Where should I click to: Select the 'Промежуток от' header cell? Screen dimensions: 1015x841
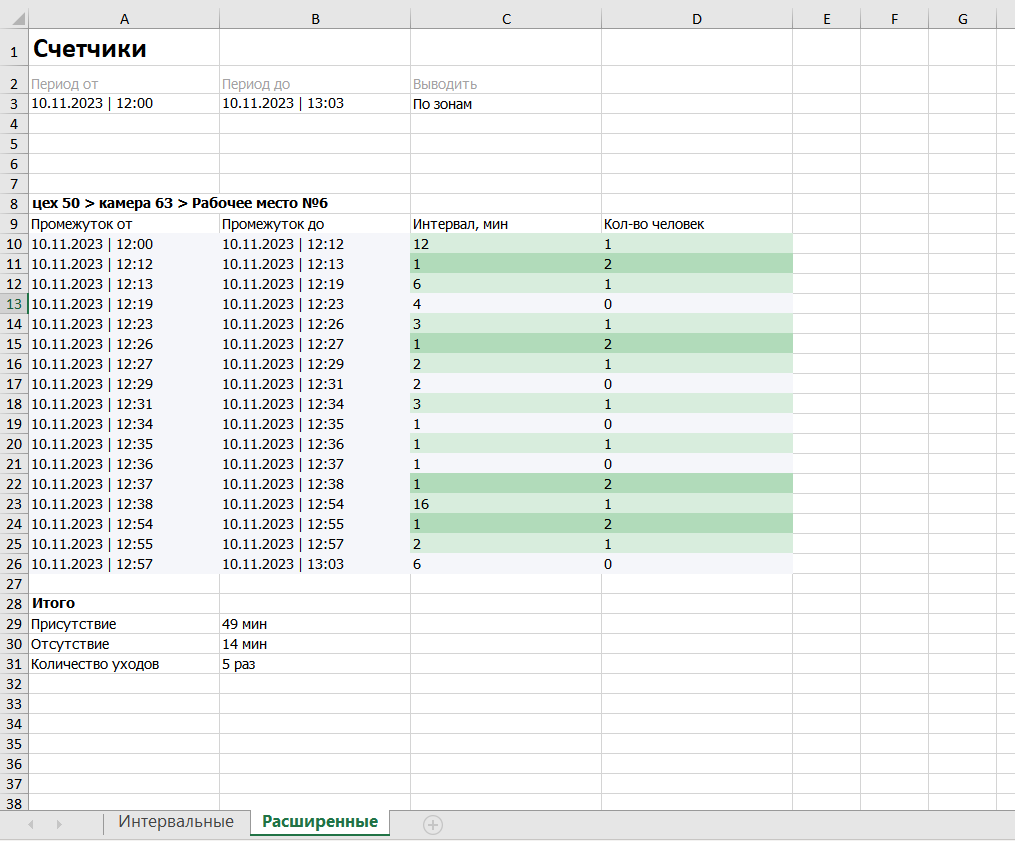(x=124, y=224)
